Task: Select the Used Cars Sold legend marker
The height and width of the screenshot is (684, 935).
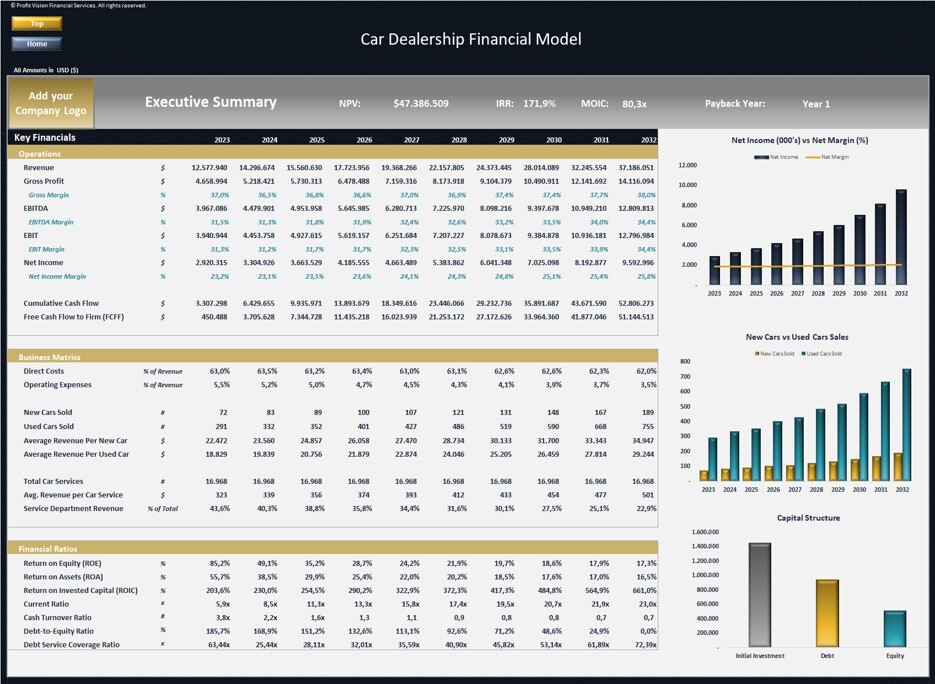Action: [804, 354]
